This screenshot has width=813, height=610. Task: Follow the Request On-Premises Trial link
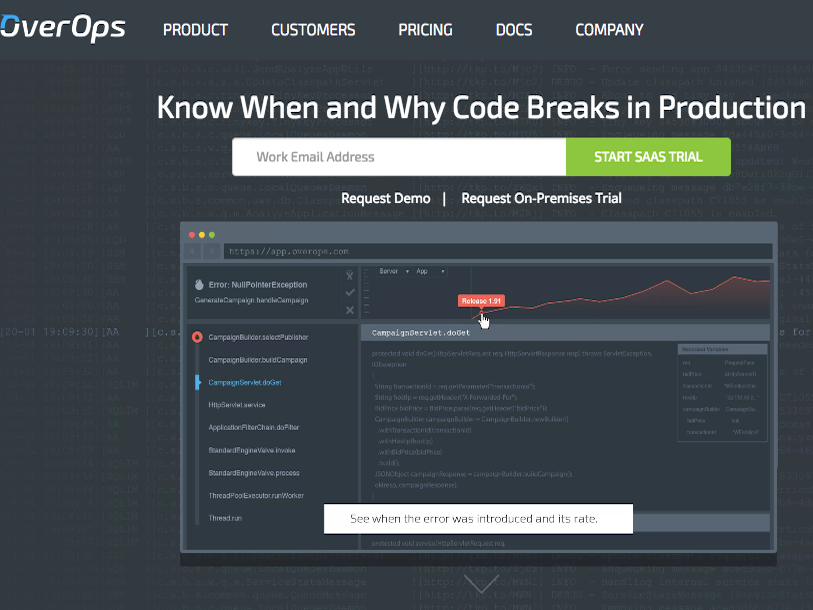tap(541, 198)
